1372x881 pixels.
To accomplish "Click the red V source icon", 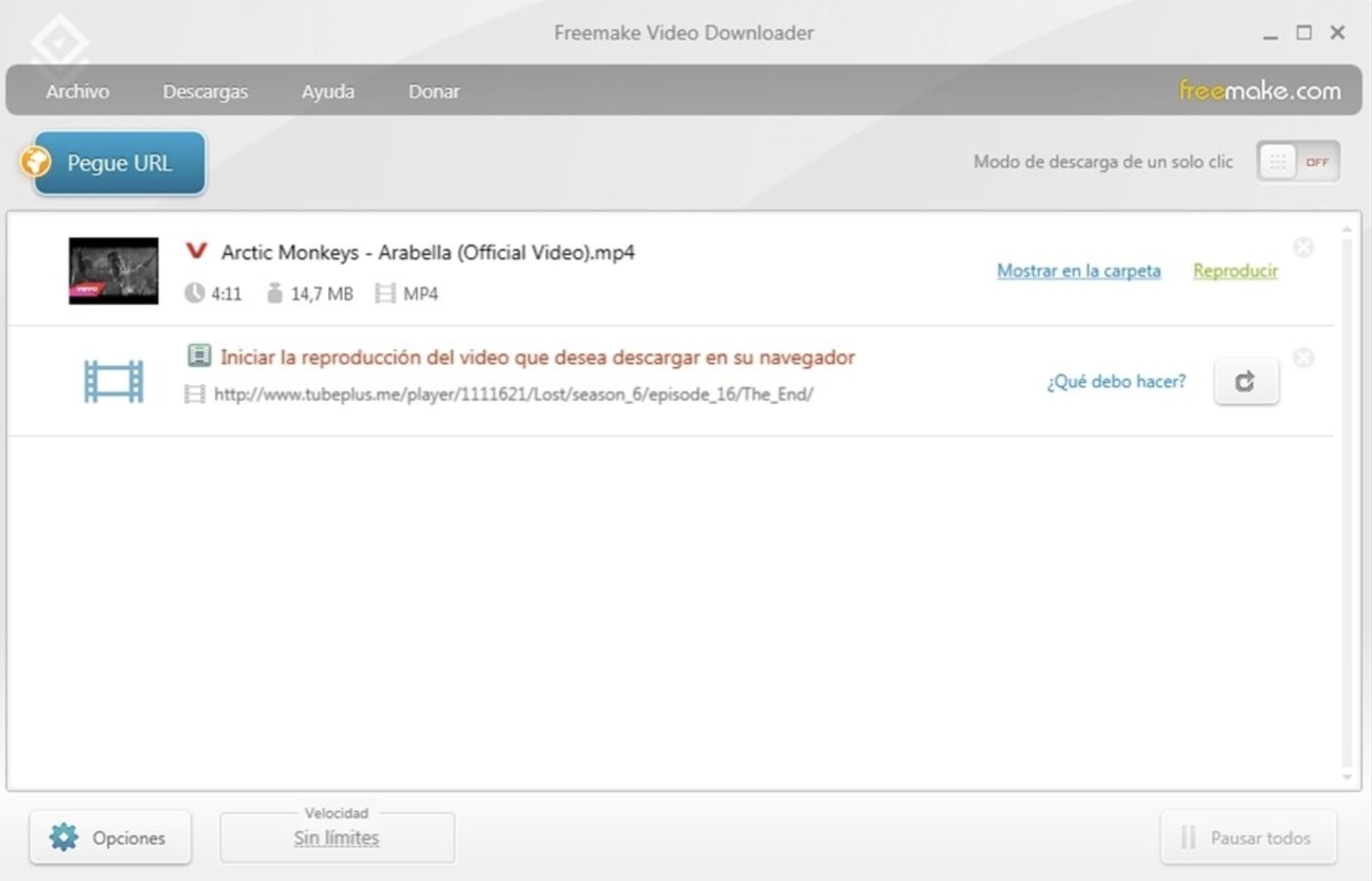I will tap(196, 252).
